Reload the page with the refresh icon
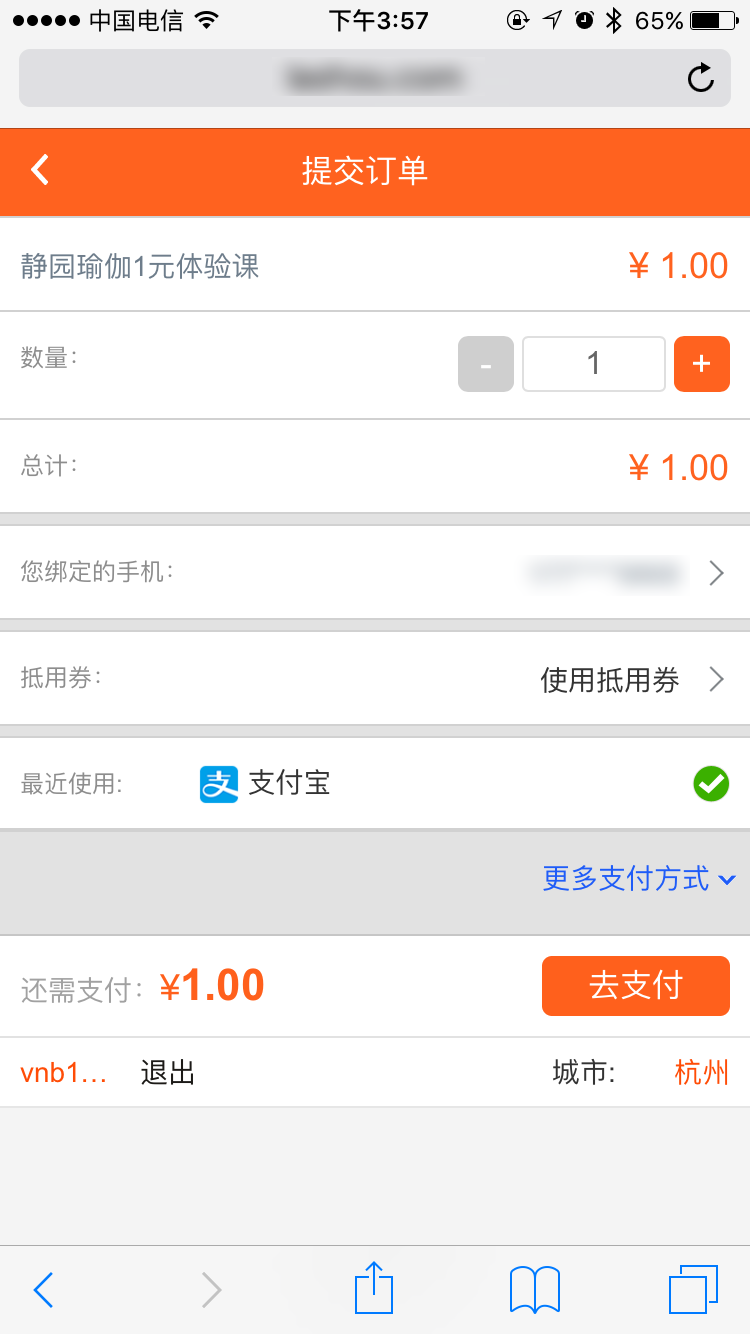The width and height of the screenshot is (750, 1334). [701, 78]
